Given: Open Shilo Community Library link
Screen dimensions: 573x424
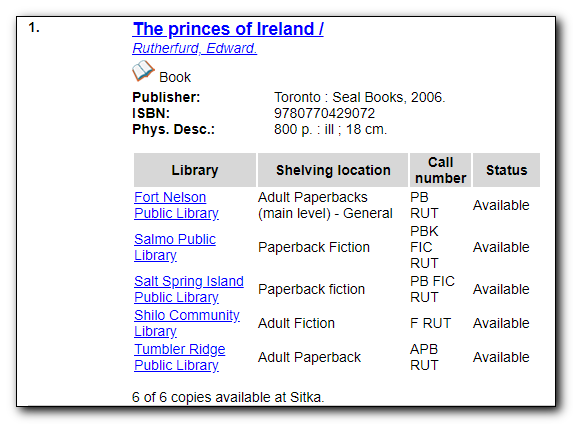Looking at the screenshot, I should point(187,323).
